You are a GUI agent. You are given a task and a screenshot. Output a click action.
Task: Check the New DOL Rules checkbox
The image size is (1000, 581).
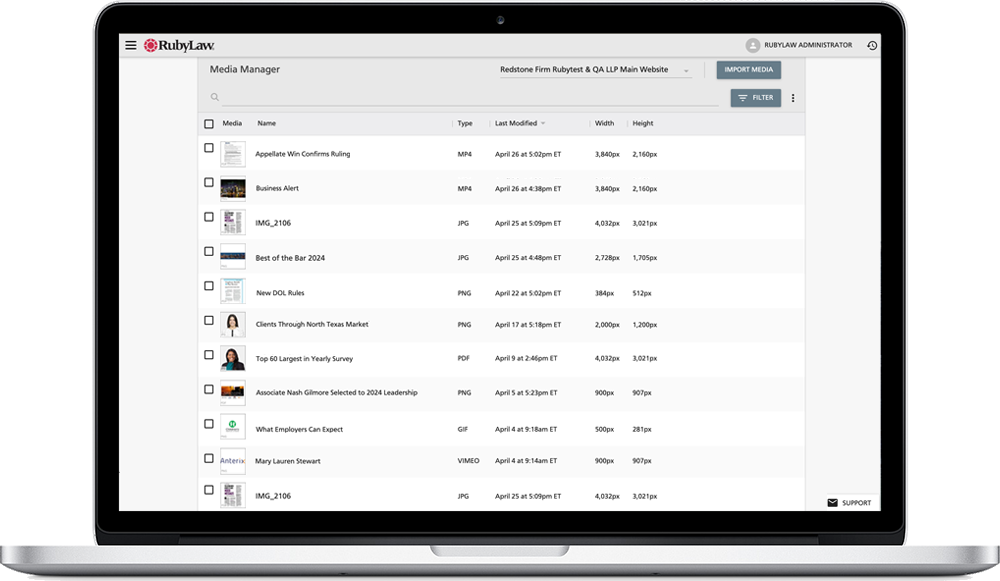(x=209, y=286)
